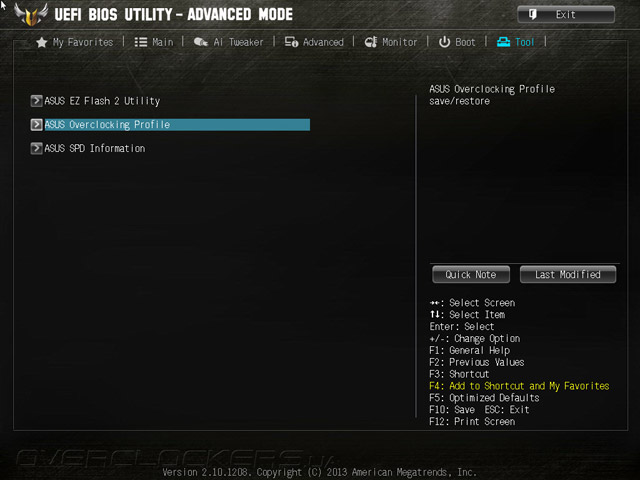Open the Monitor tab

[400, 42]
